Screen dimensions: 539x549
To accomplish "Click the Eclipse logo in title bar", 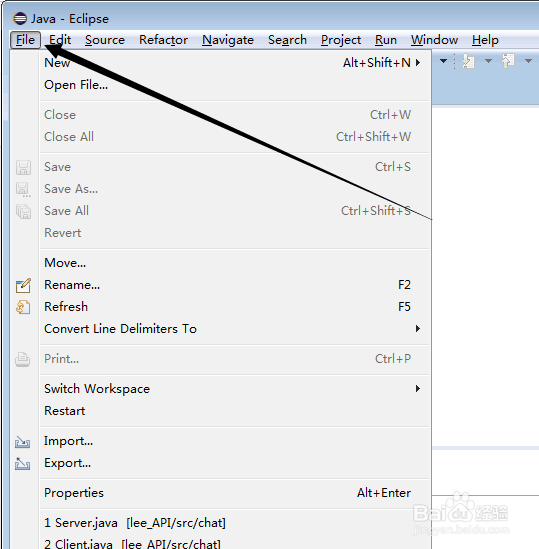I will tap(20, 18).
